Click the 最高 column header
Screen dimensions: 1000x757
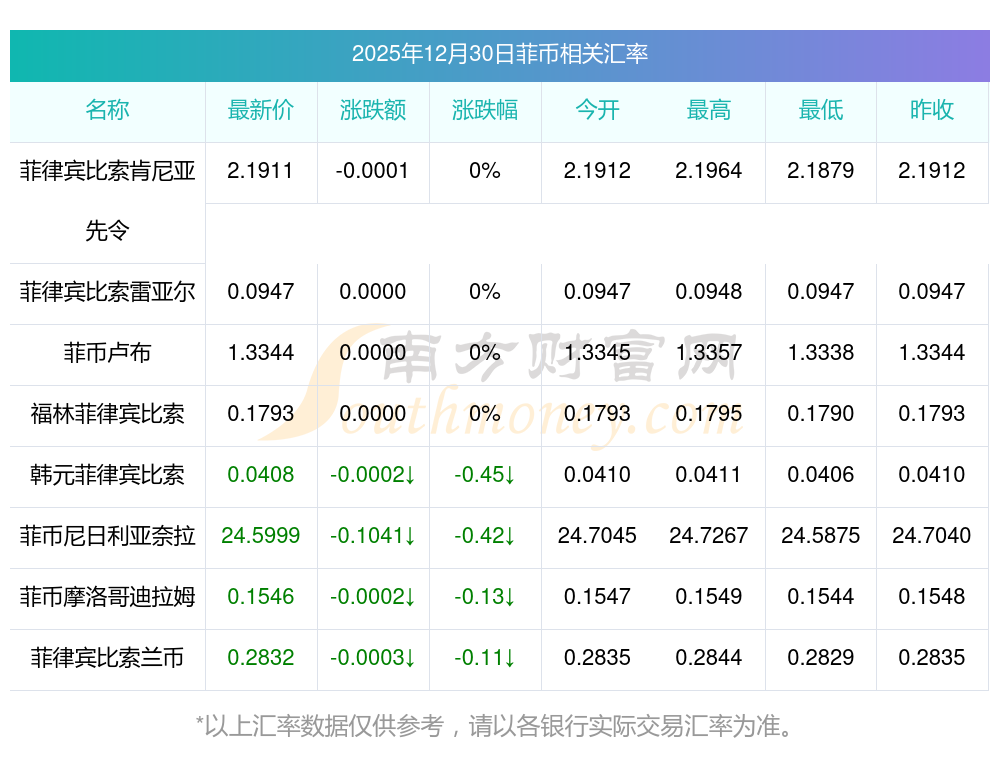tap(709, 110)
